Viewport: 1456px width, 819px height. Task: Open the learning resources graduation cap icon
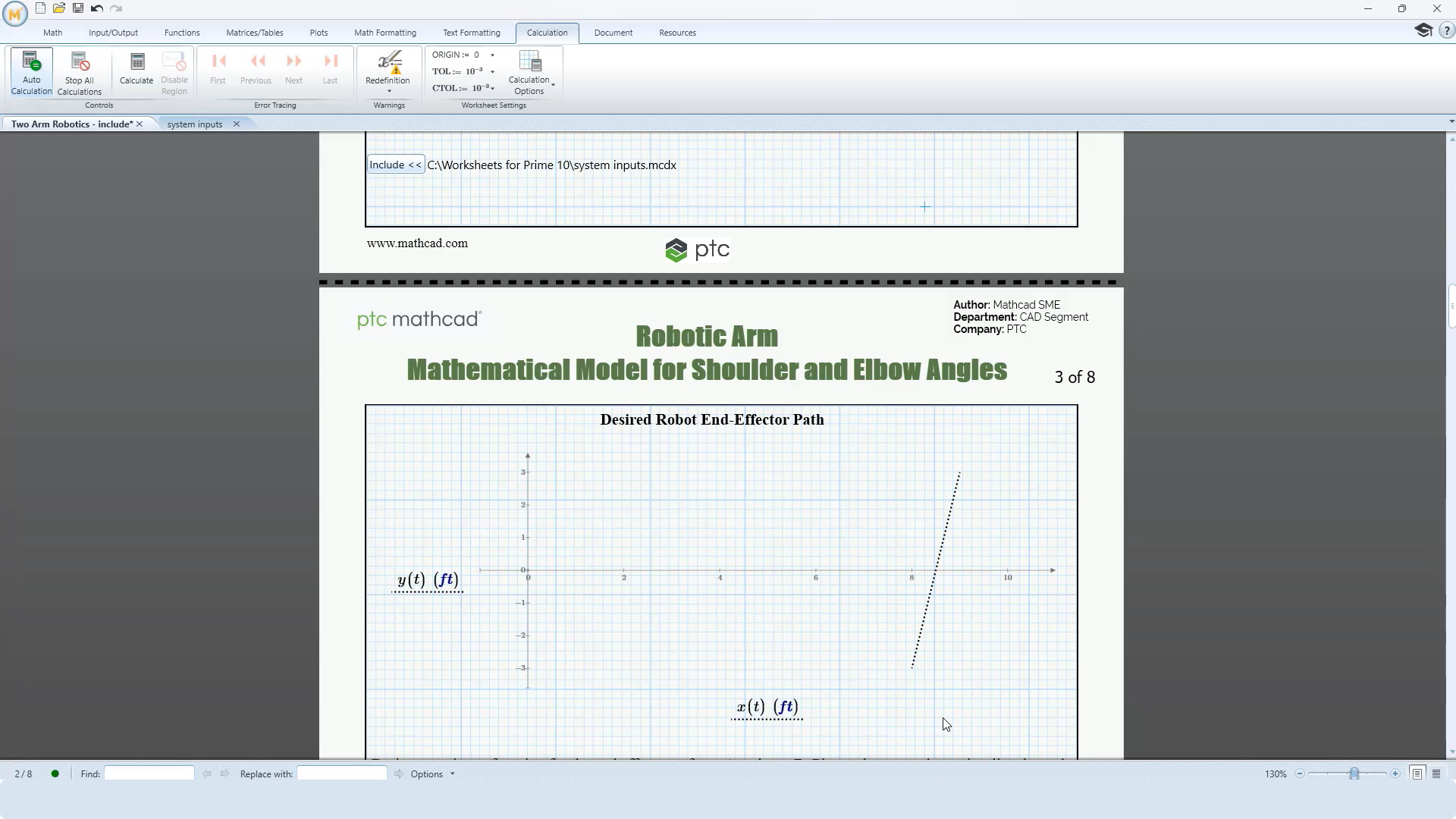pos(1423,30)
